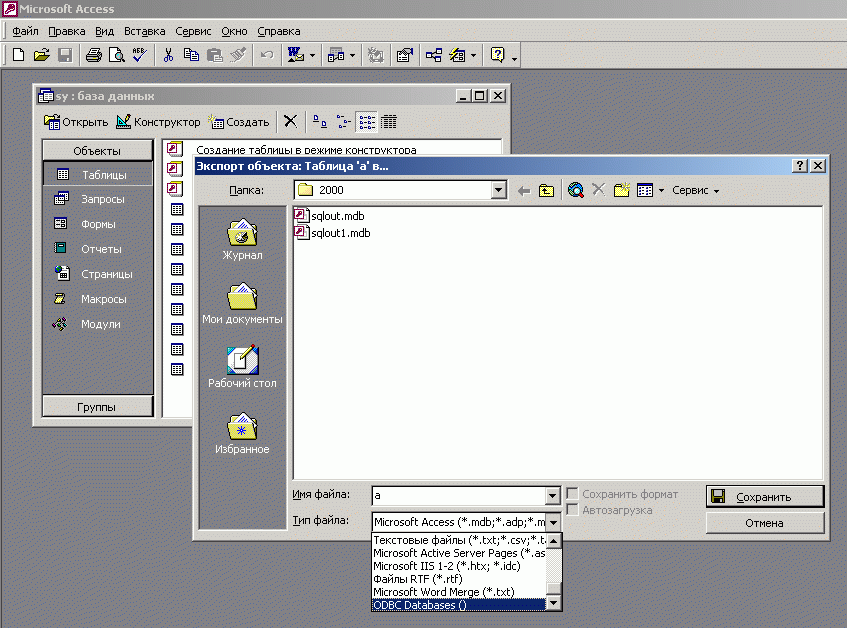The image size is (847, 628).
Task: Select Макросы in objects panel
Action: point(97,299)
